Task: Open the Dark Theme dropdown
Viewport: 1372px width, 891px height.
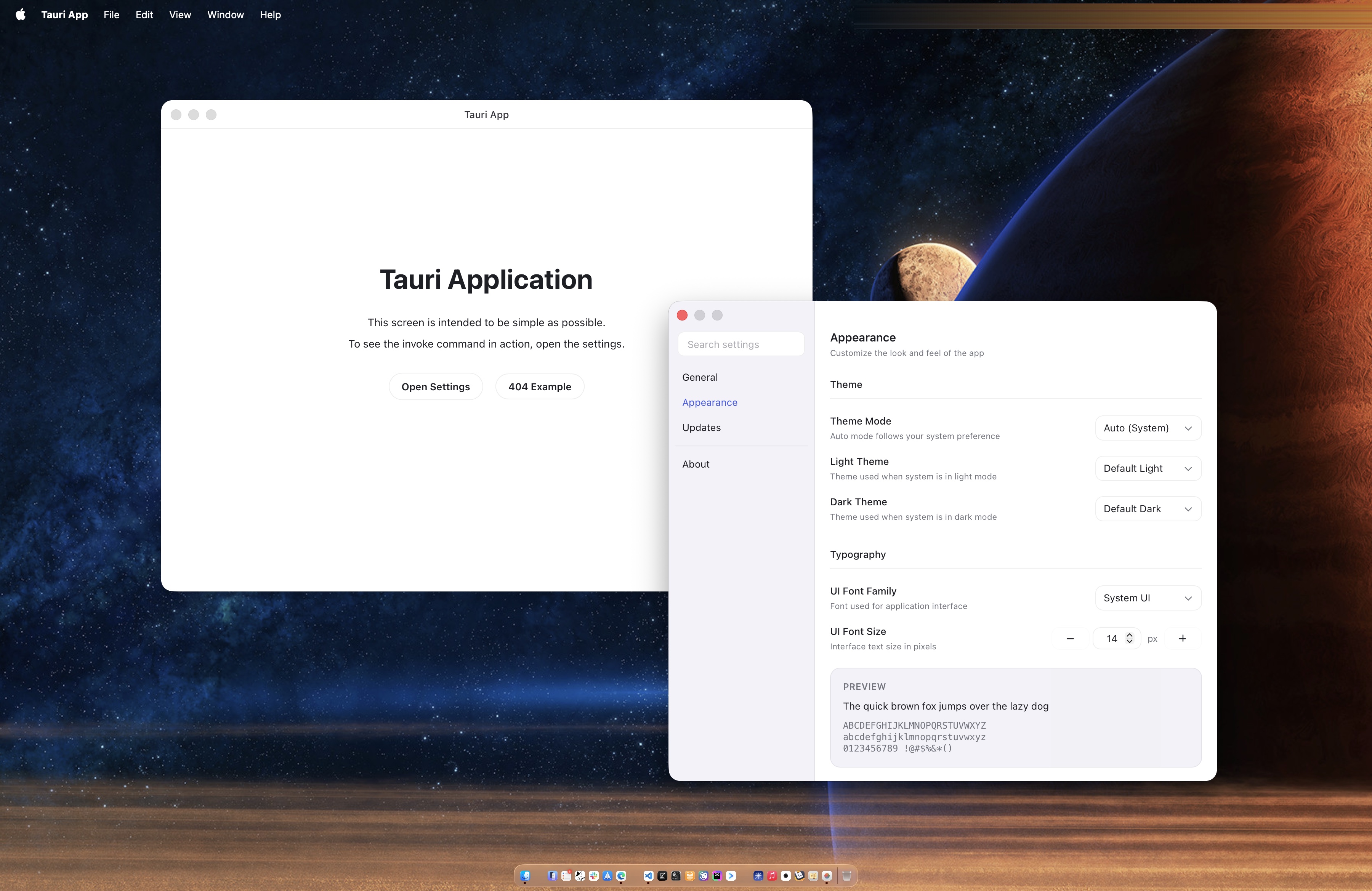Action: point(1148,509)
